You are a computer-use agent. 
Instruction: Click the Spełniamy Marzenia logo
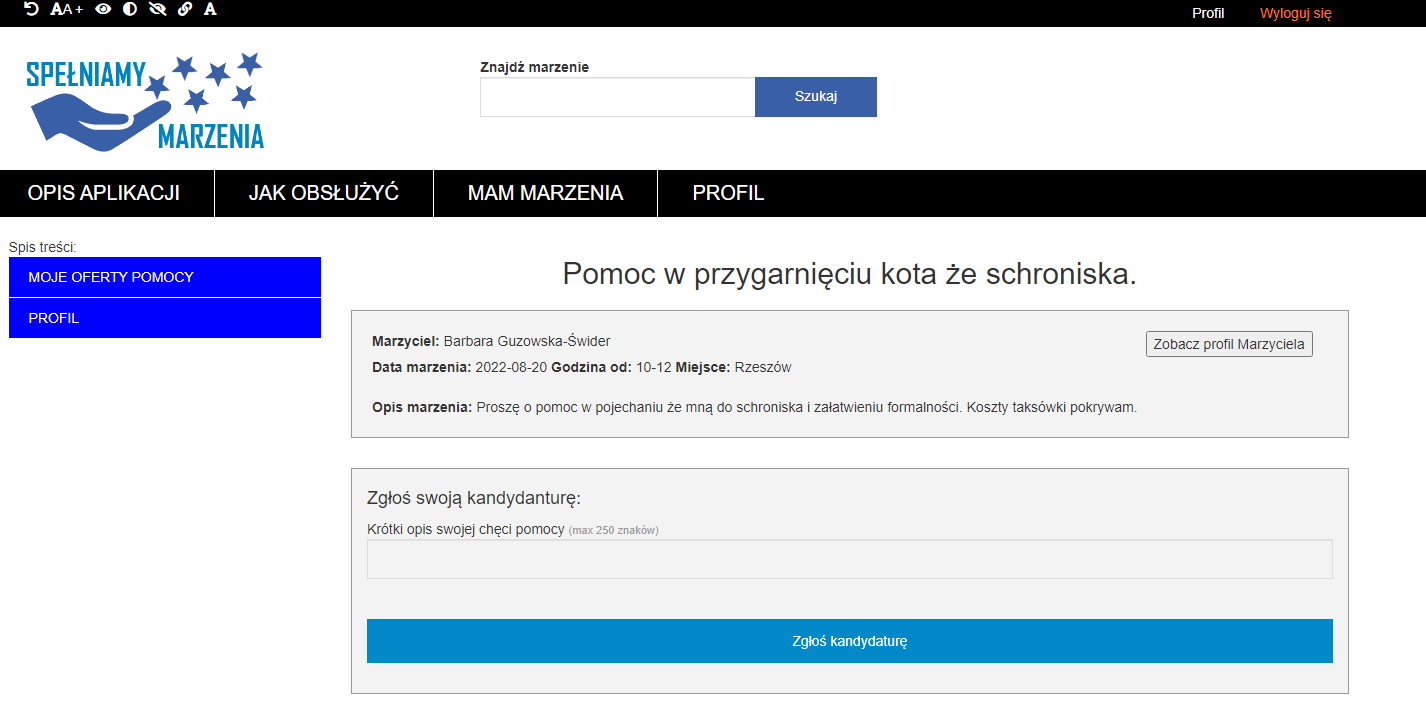coord(145,101)
